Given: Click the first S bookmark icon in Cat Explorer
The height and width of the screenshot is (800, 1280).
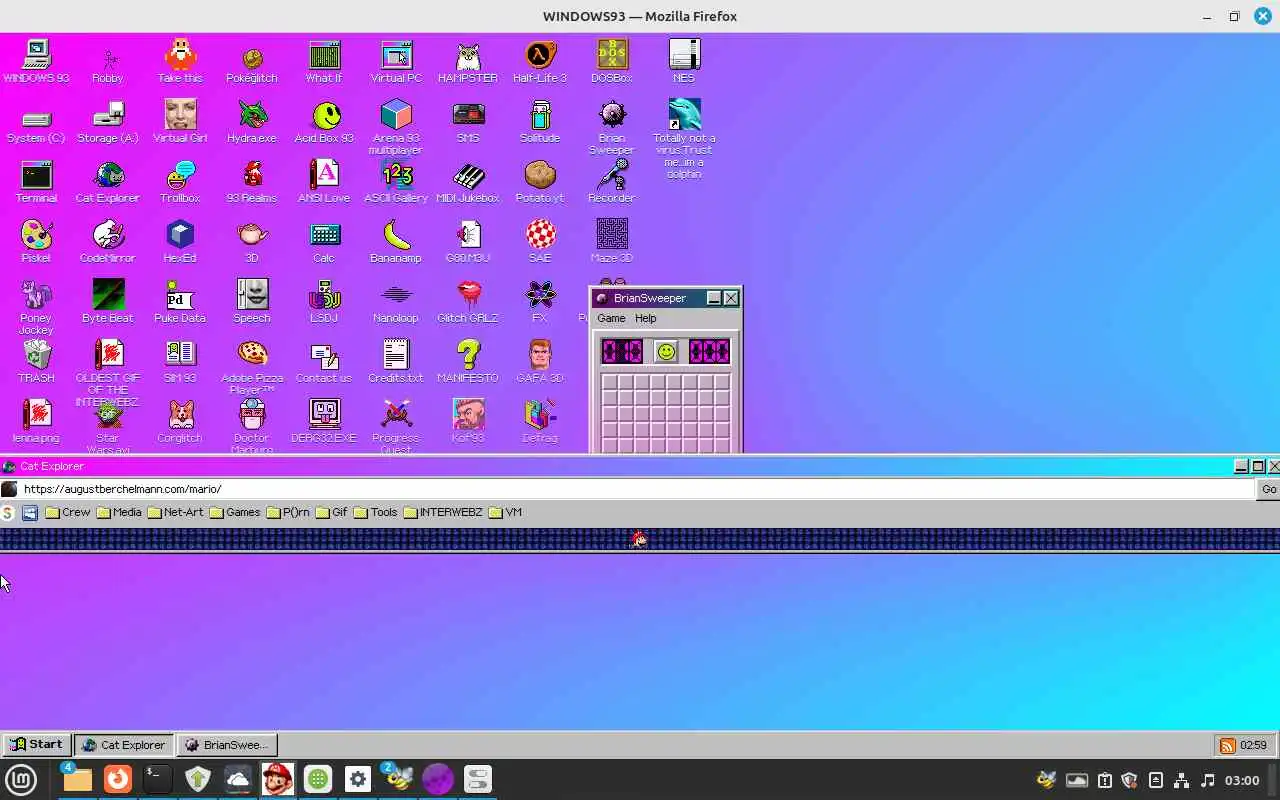Looking at the screenshot, I should point(8,512).
